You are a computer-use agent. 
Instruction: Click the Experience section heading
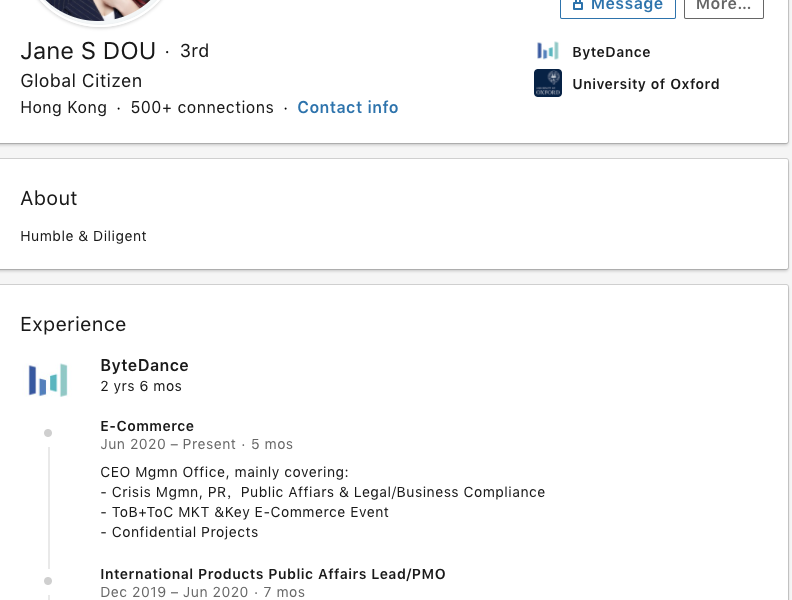click(73, 324)
